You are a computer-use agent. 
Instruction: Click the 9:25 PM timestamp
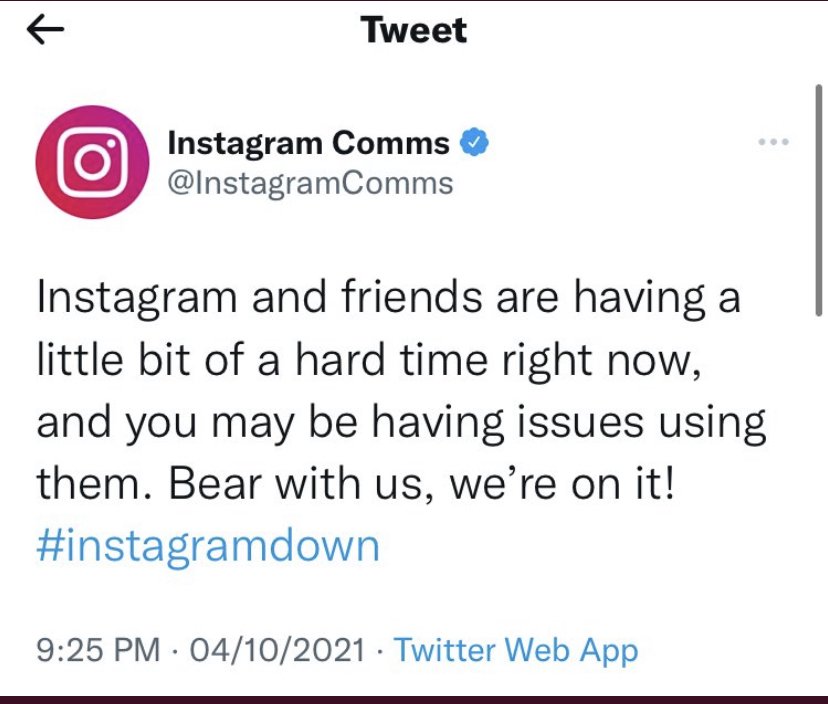pos(98,651)
